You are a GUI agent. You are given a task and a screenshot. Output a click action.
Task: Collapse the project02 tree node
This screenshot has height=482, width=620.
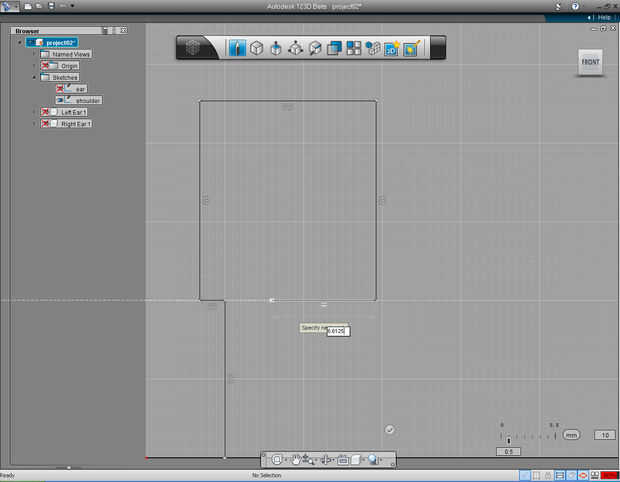coord(20,42)
